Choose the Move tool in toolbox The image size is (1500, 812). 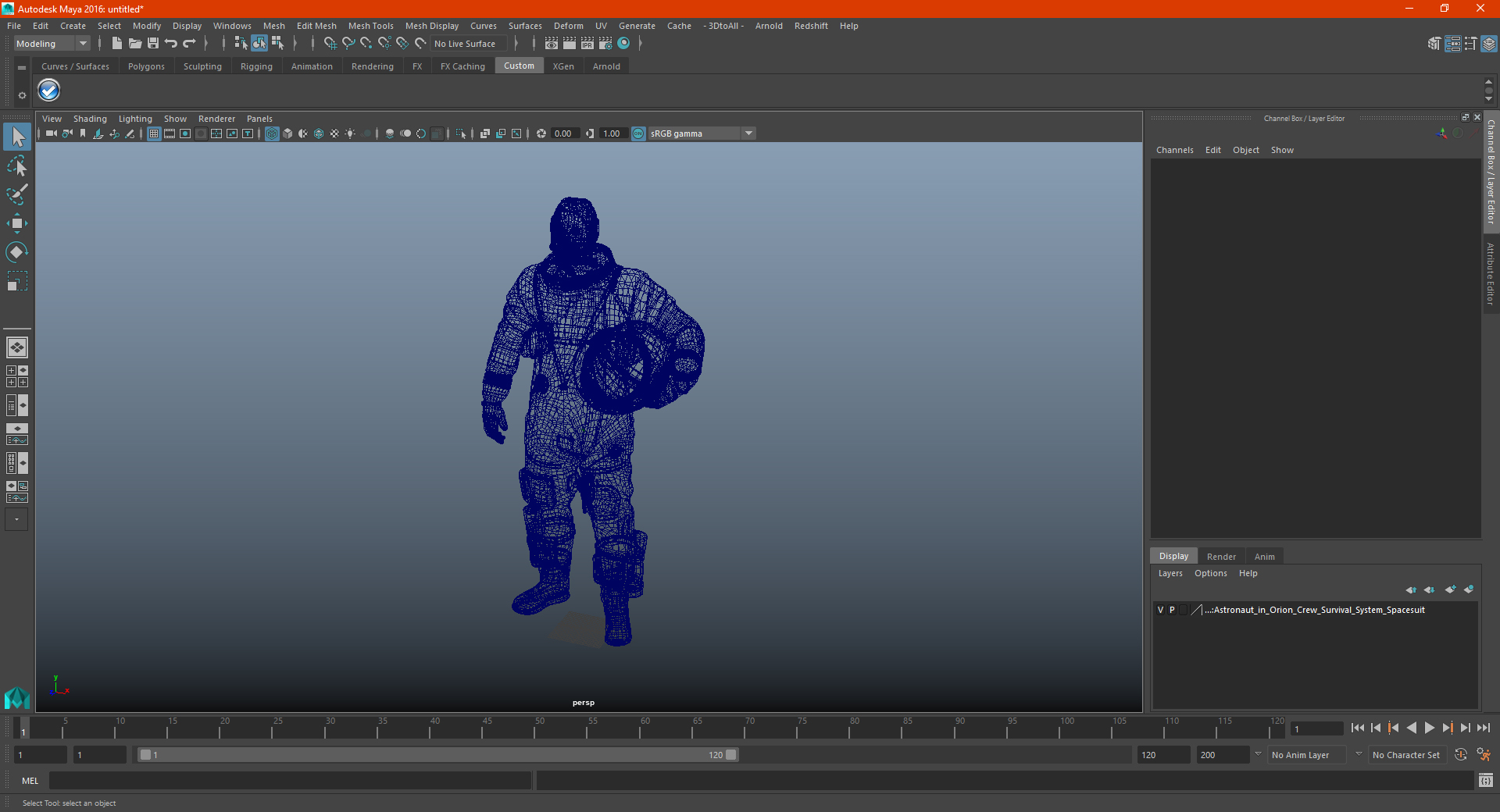click(x=17, y=223)
